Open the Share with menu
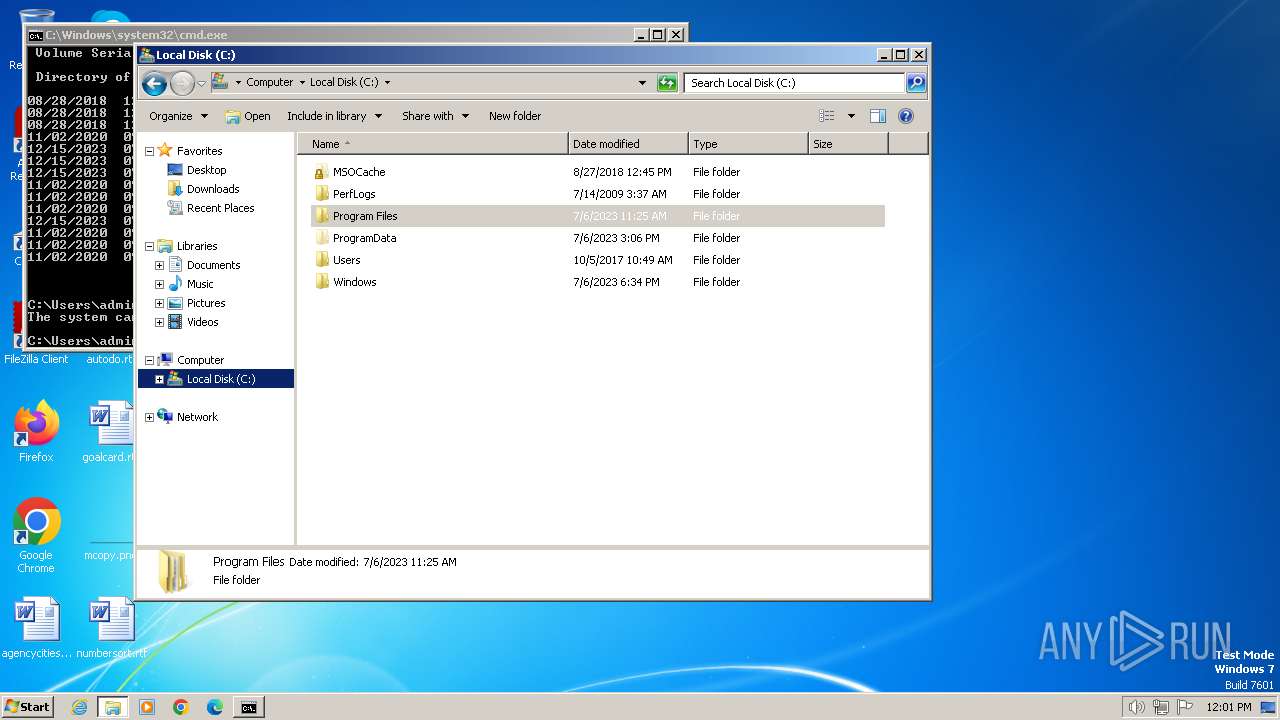This screenshot has height=720, width=1280. click(x=435, y=116)
